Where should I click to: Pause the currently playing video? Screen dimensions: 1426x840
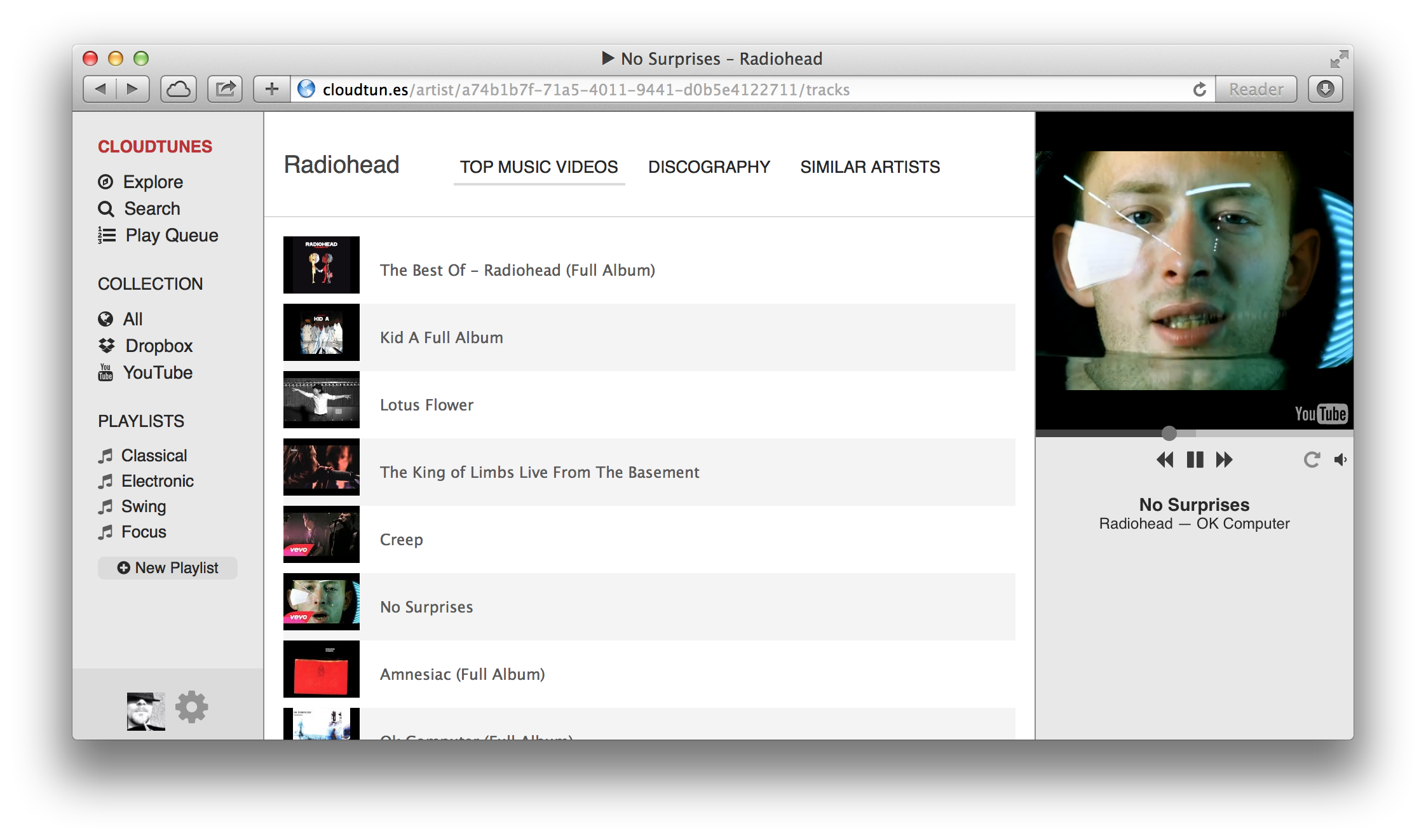pyautogui.click(x=1195, y=459)
